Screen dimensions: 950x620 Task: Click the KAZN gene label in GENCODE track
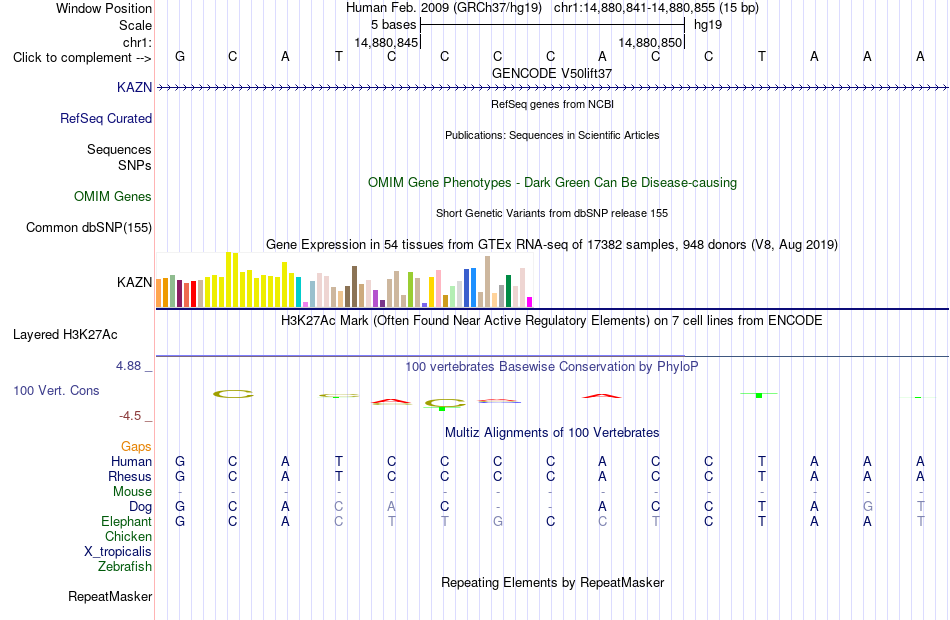coord(135,87)
